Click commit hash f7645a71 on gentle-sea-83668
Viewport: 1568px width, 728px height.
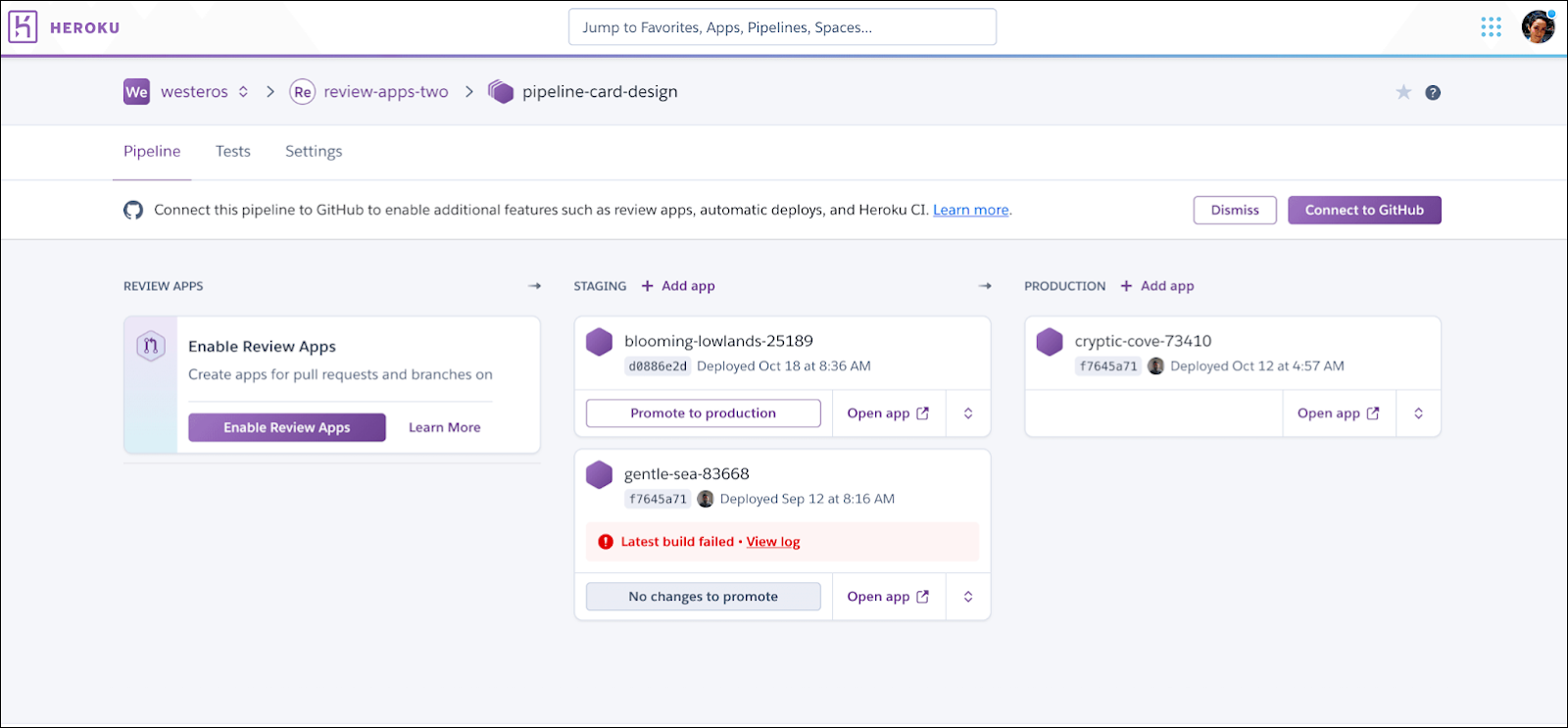click(658, 499)
